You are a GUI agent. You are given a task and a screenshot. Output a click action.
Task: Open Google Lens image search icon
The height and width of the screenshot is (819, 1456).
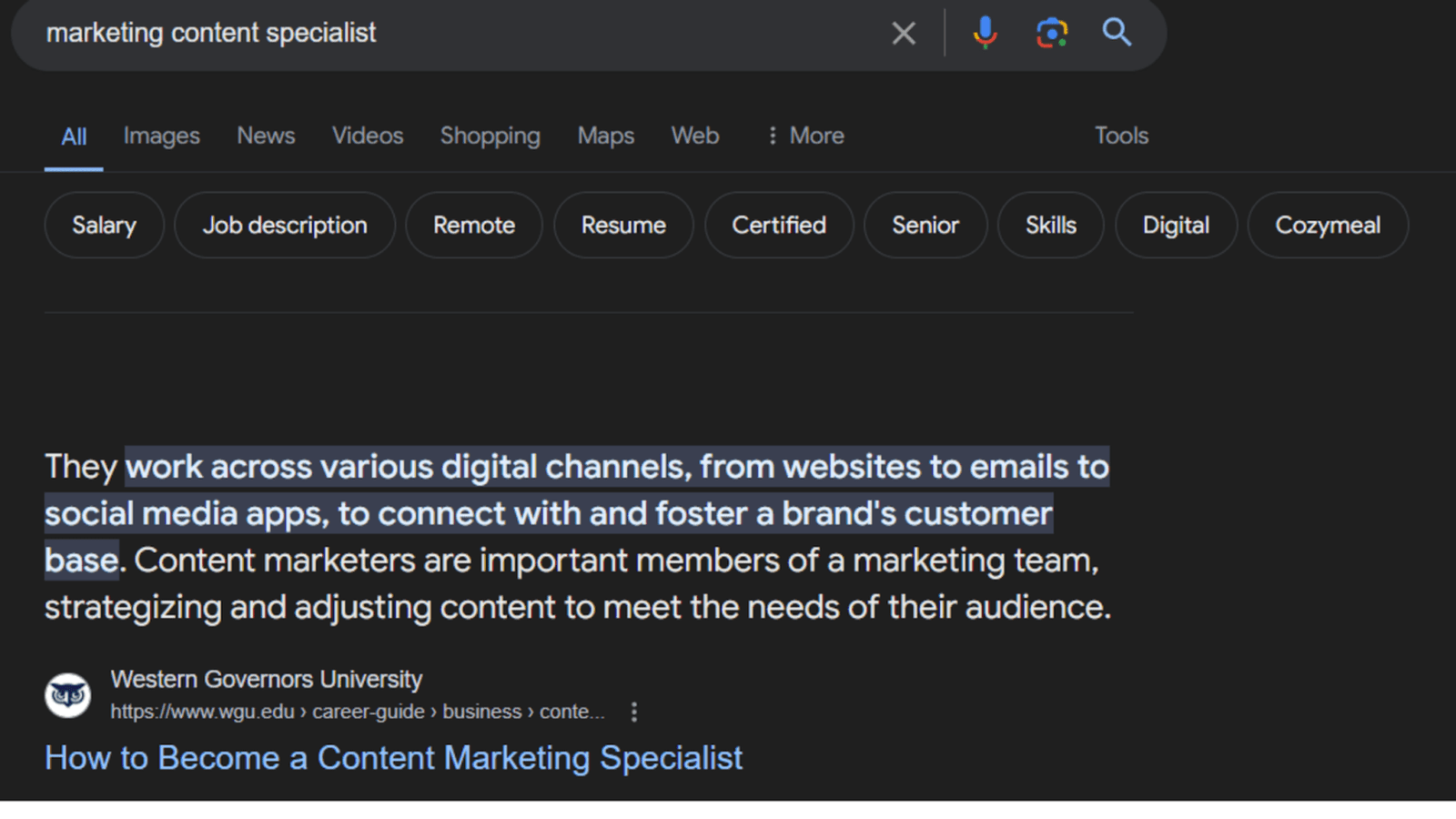1051,34
